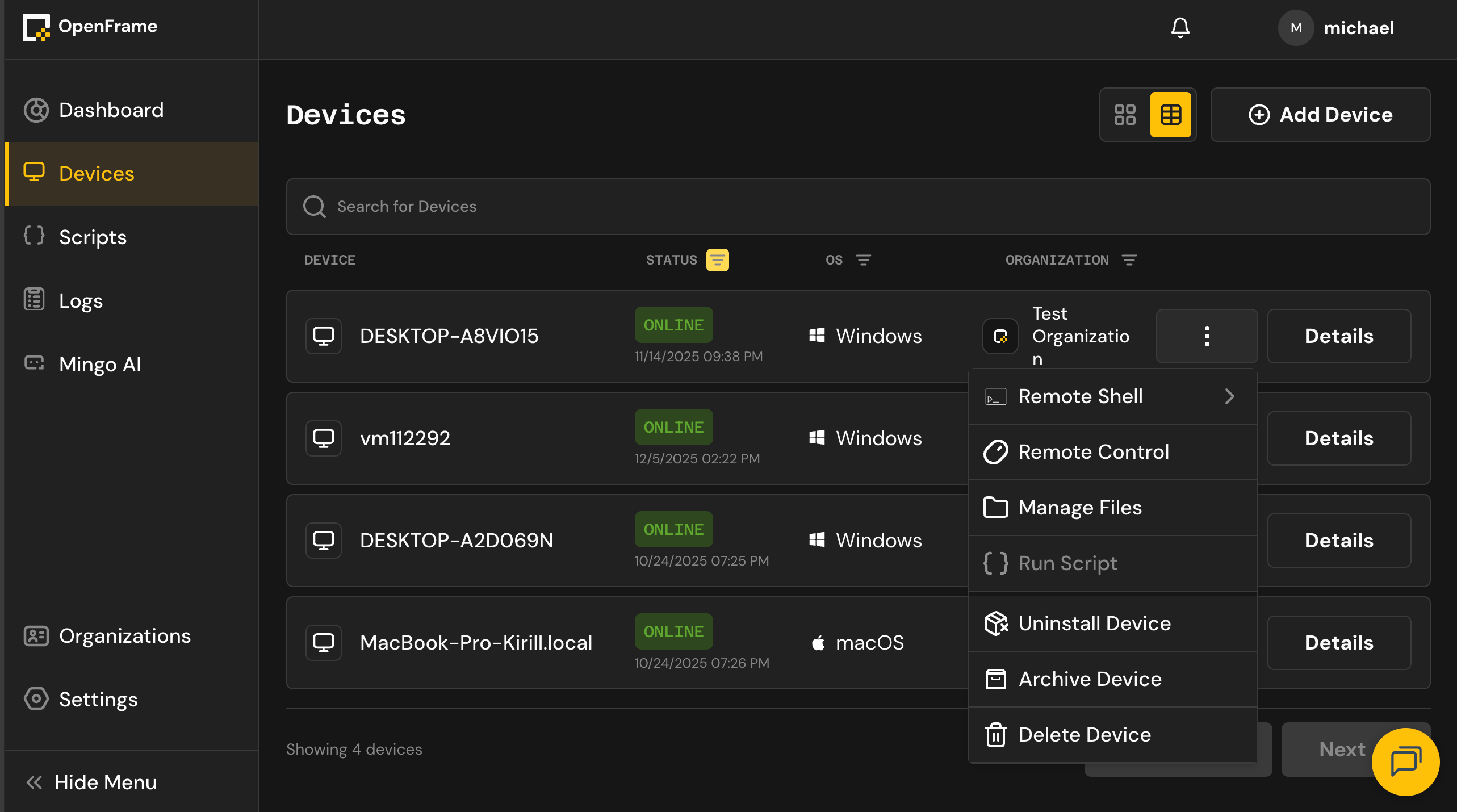Choose Manage Files from context menu

point(1112,508)
